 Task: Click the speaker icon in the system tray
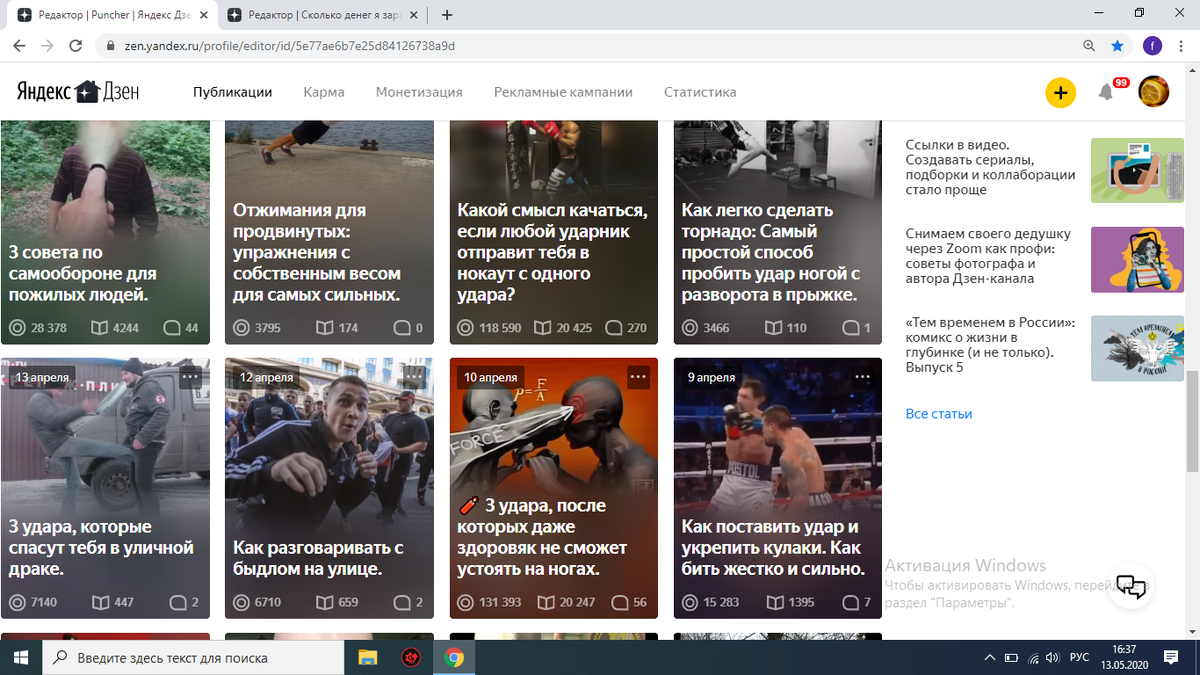pos(1052,657)
